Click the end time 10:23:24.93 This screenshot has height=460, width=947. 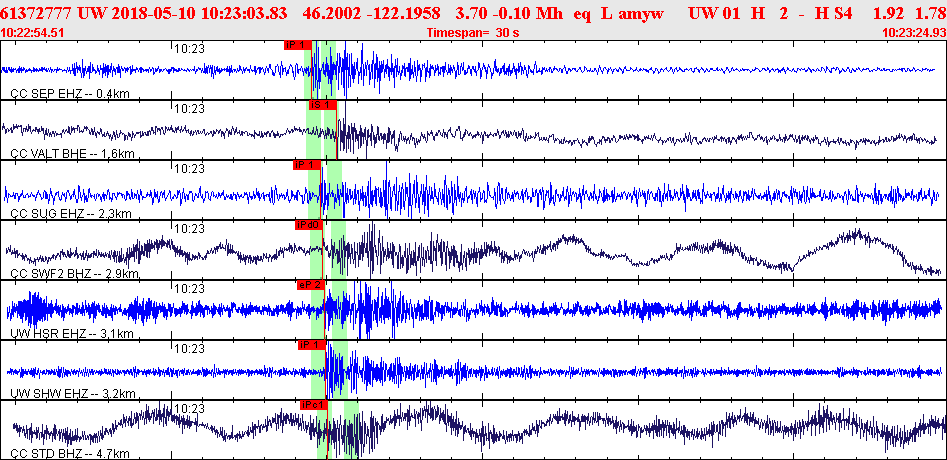point(912,32)
